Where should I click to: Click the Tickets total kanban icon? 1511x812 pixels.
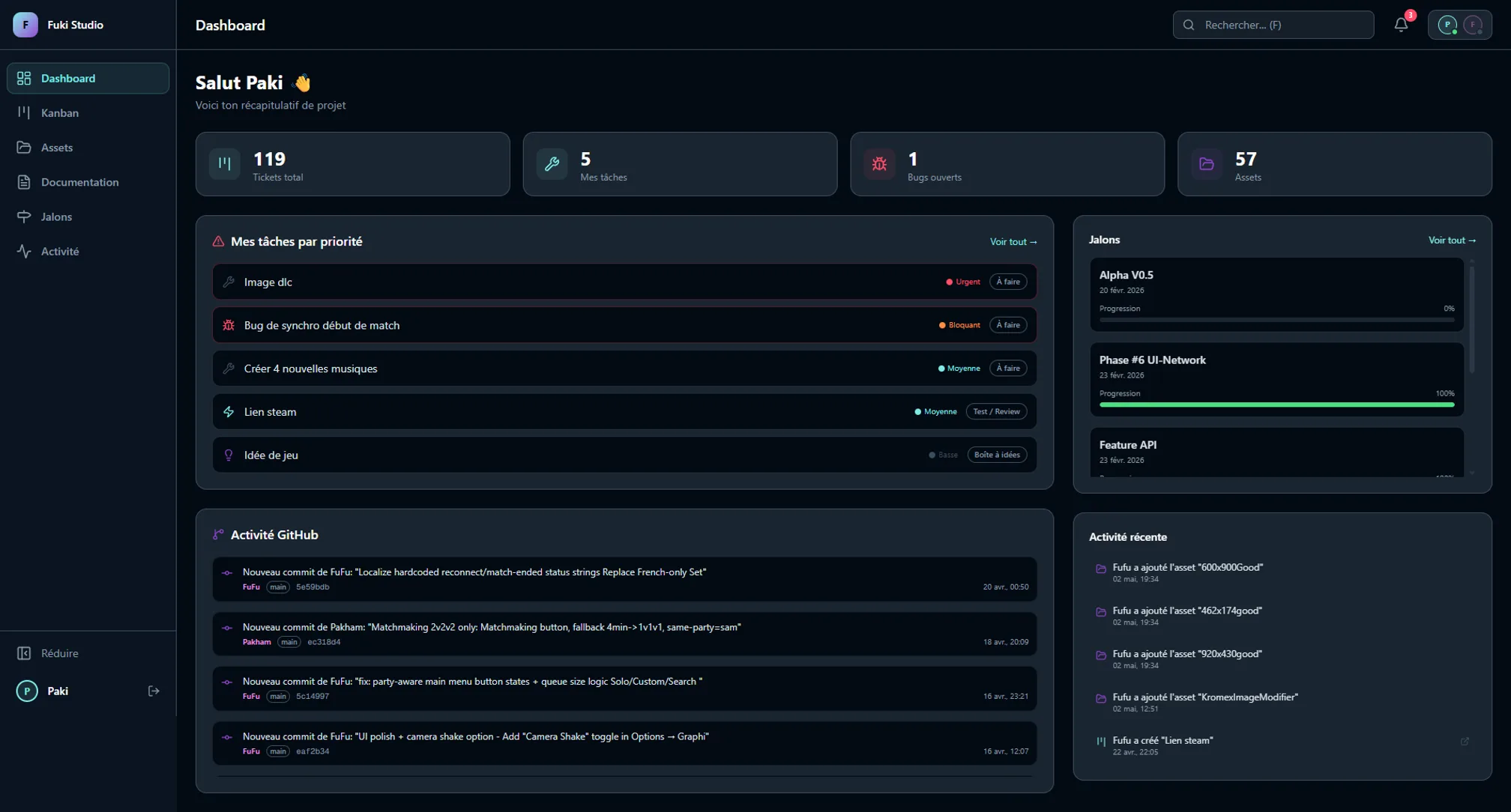click(224, 164)
